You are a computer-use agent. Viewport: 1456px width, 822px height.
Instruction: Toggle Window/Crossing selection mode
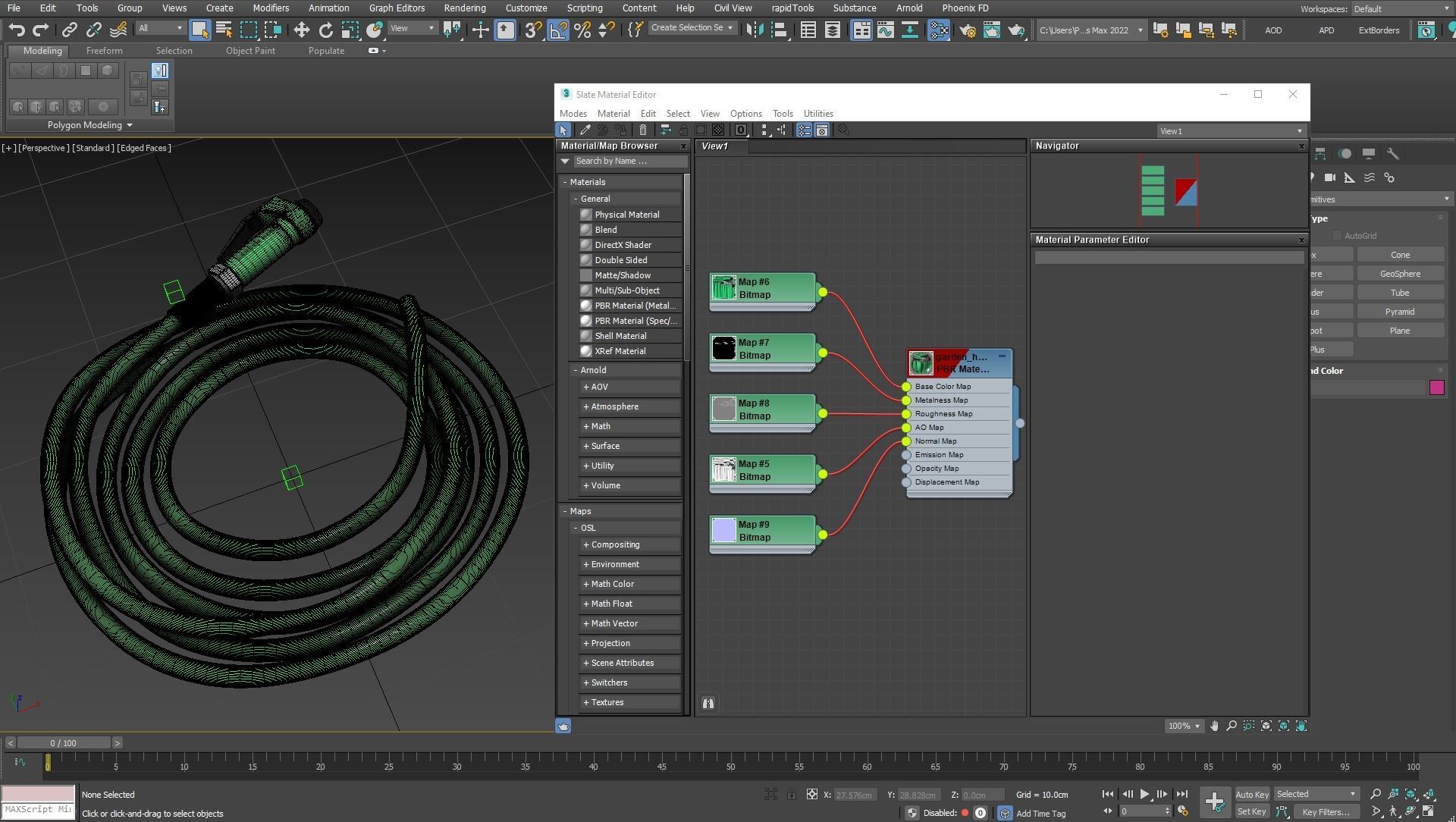[x=273, y=30]
